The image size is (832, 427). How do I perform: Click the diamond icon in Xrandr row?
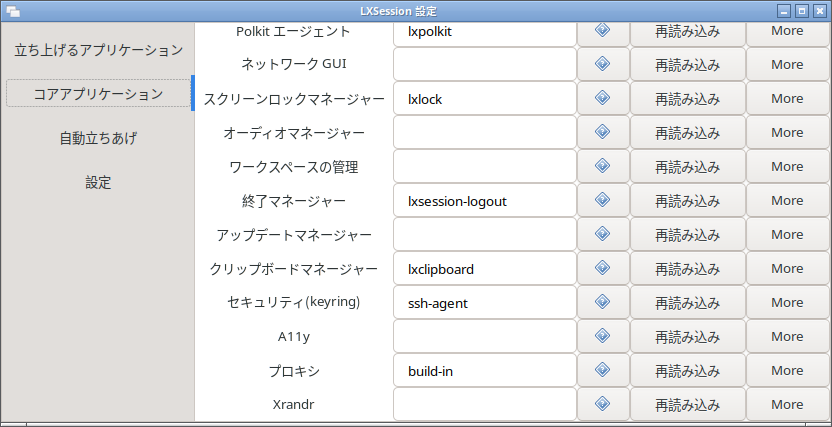click(602, 404)
